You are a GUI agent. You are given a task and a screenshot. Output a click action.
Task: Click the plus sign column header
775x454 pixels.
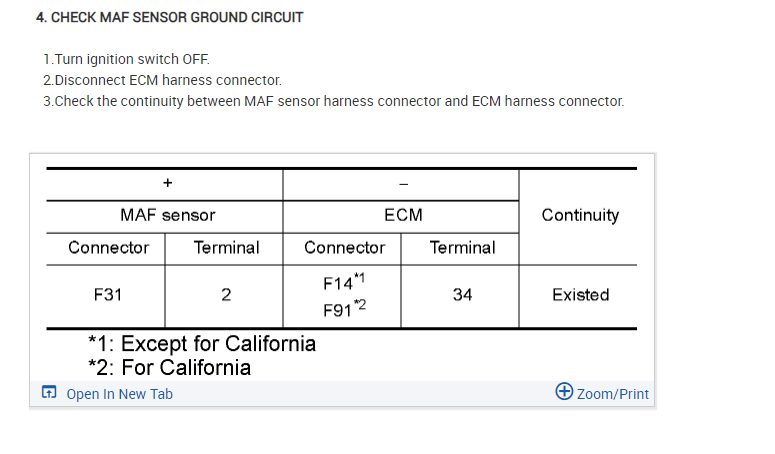[x=167, y=183]
